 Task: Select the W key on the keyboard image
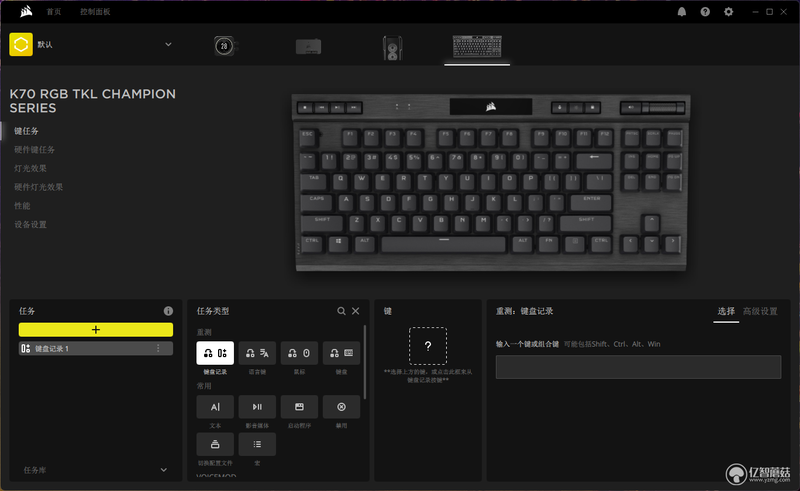coord(362,181)
